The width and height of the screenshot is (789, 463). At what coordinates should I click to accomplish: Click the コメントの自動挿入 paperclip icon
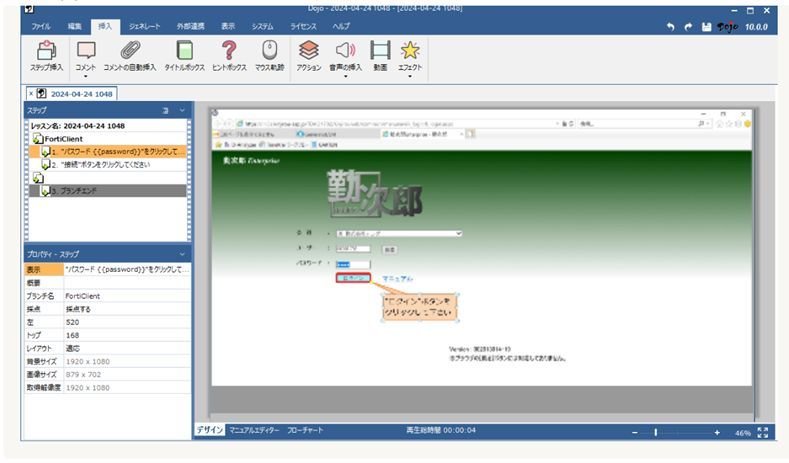[130, 50]
